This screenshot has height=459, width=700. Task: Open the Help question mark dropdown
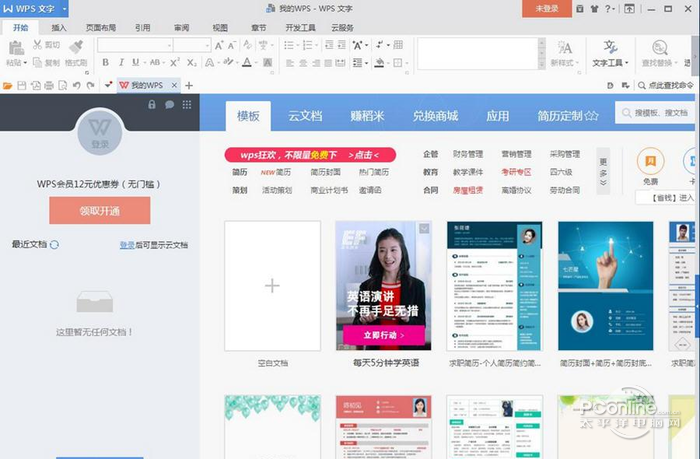tap(610, 8)
